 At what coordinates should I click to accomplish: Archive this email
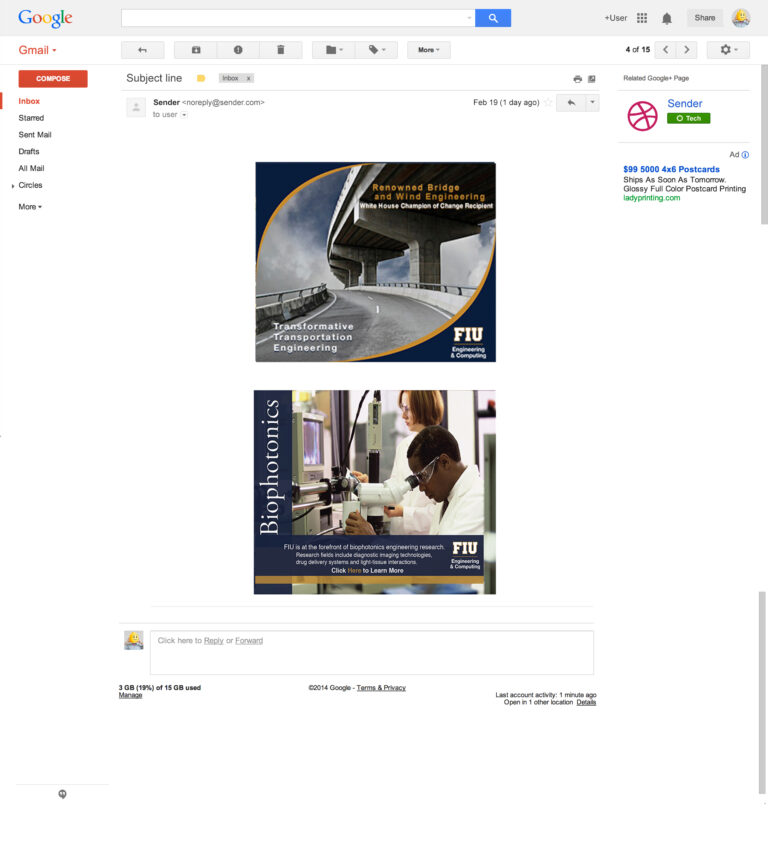pyautogui.click(x=196, y=50)
